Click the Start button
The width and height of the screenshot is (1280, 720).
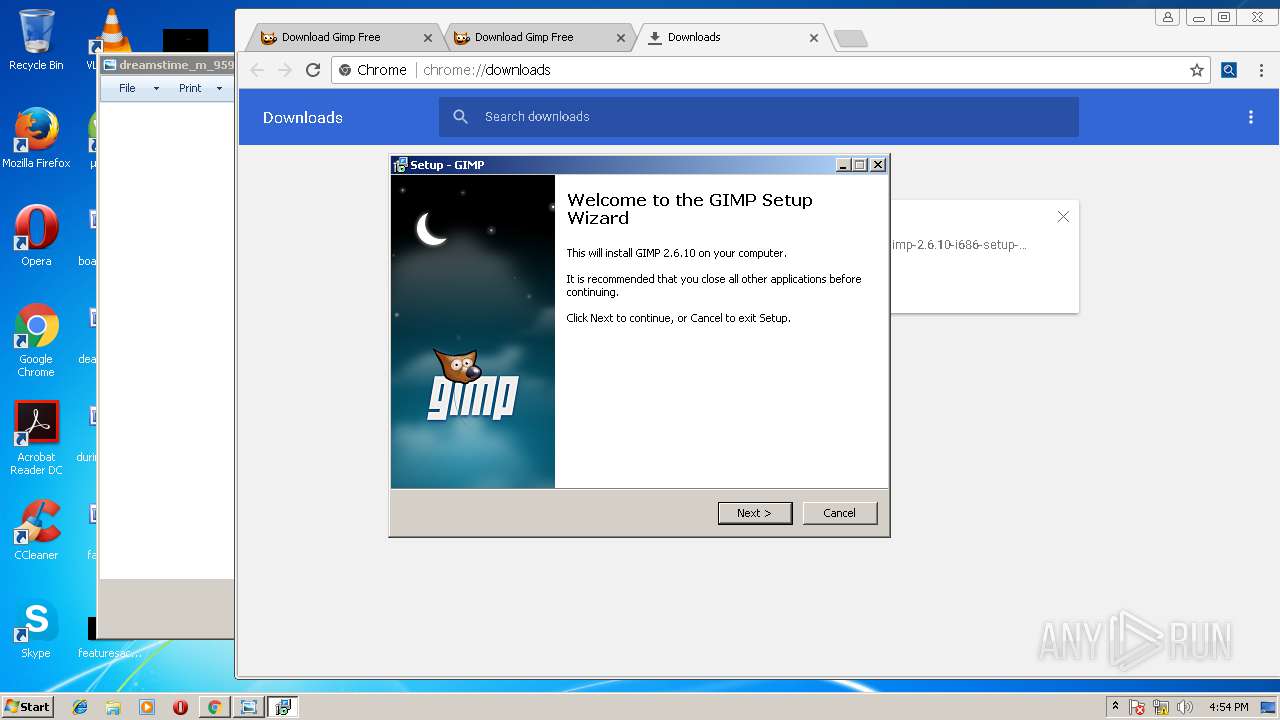28,707
